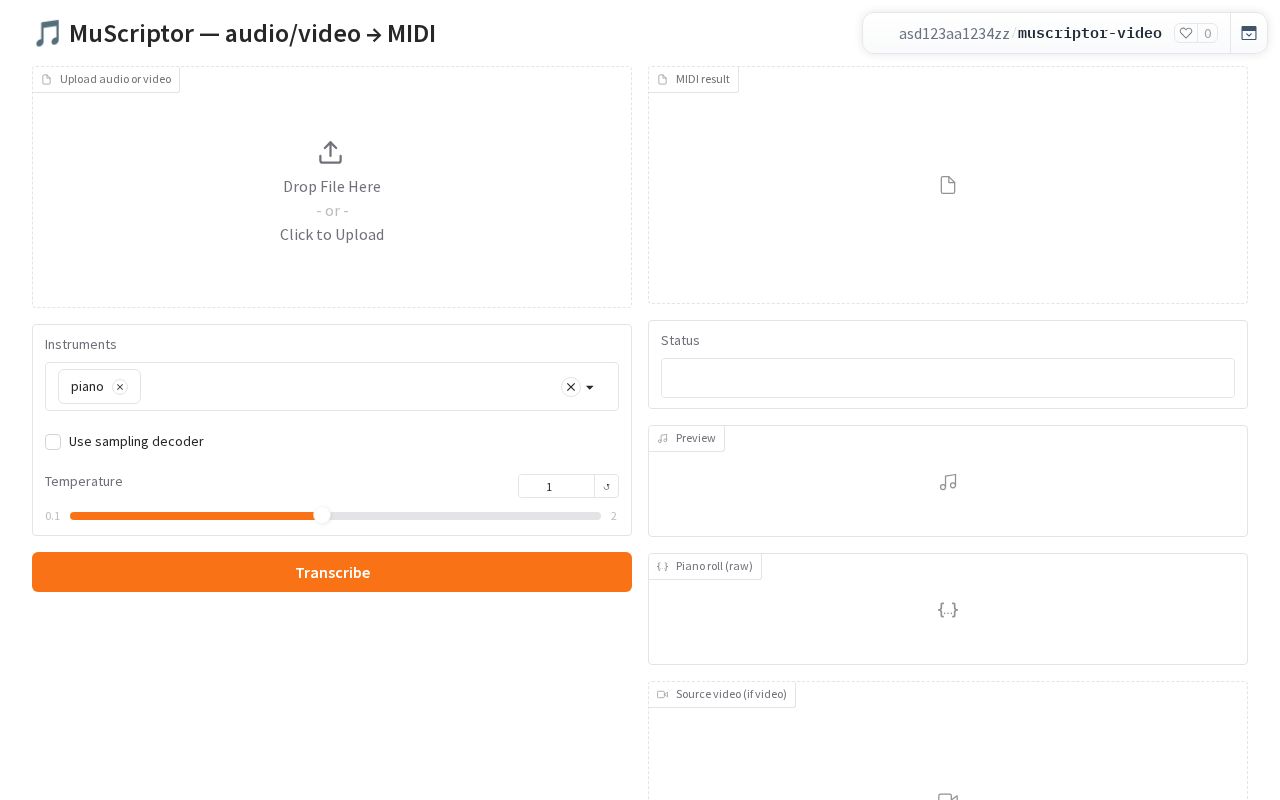The image size is (1280, 800).
Task: Click the 'Click to Upload' text
Action: pos(332,235)
